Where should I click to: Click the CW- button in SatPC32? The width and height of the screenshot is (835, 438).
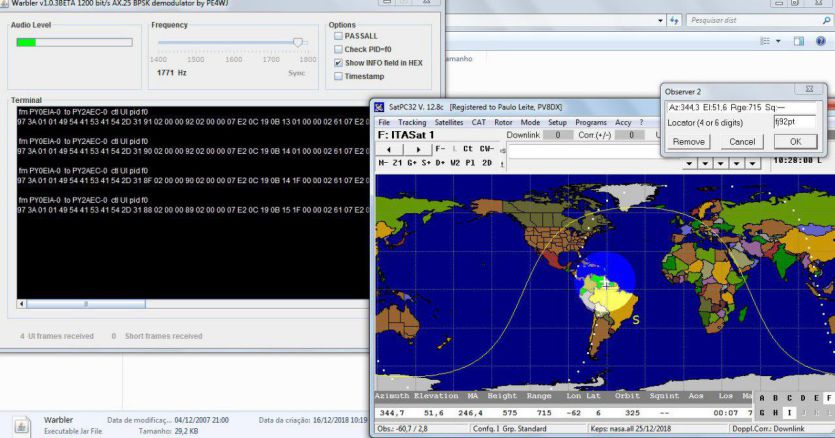click(487, 149)
